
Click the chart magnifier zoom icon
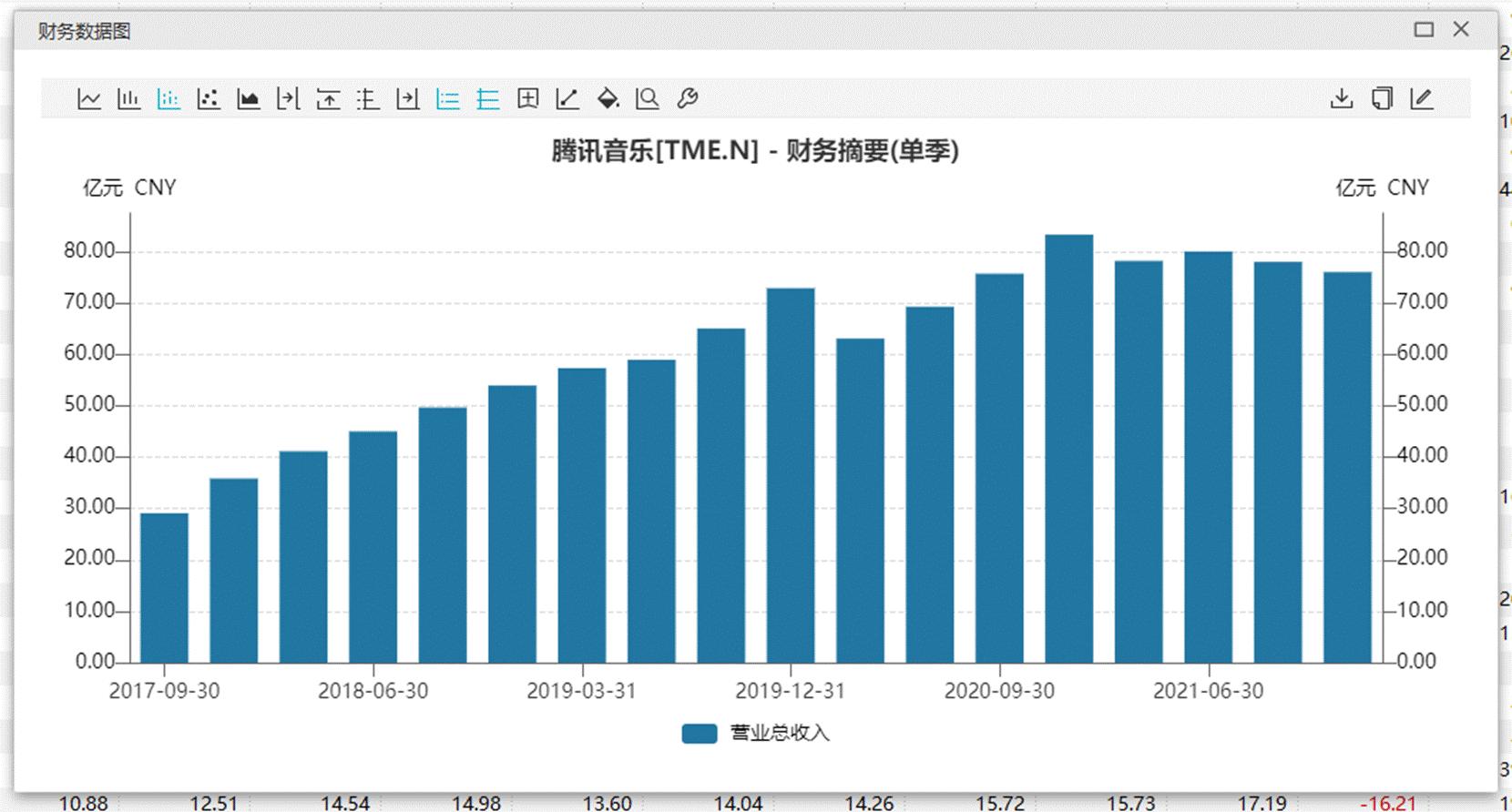(648, 98)
